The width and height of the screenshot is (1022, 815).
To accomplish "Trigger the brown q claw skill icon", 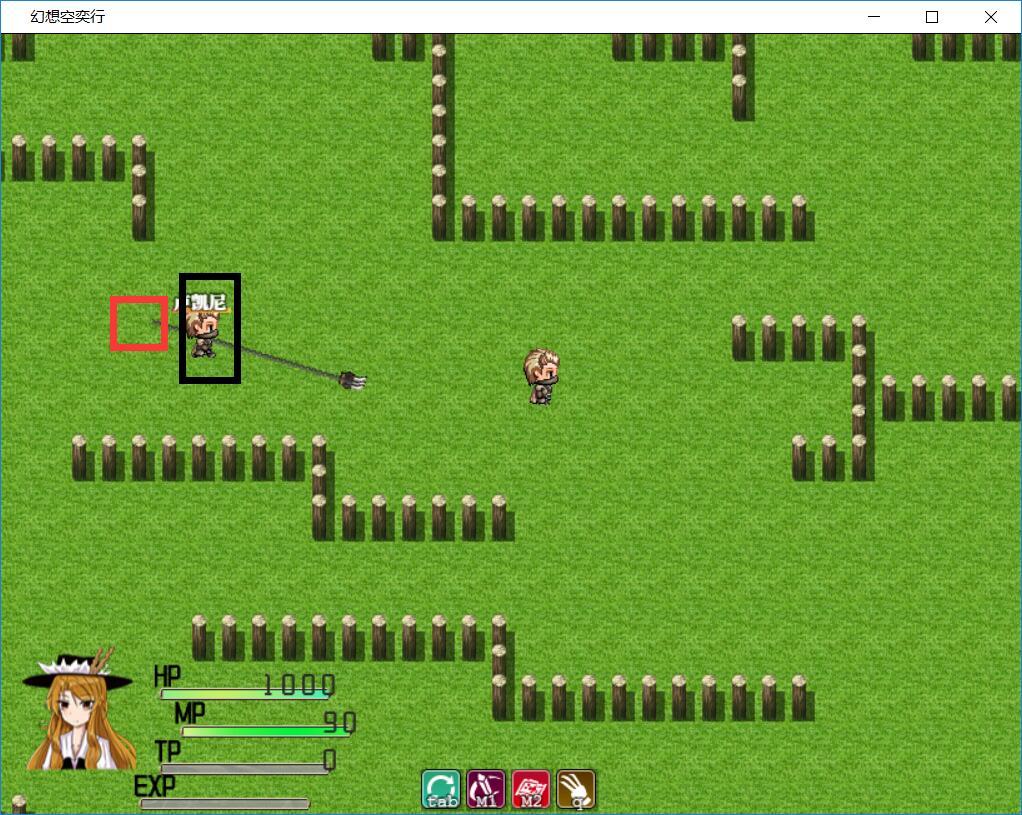I will (576, 789).
